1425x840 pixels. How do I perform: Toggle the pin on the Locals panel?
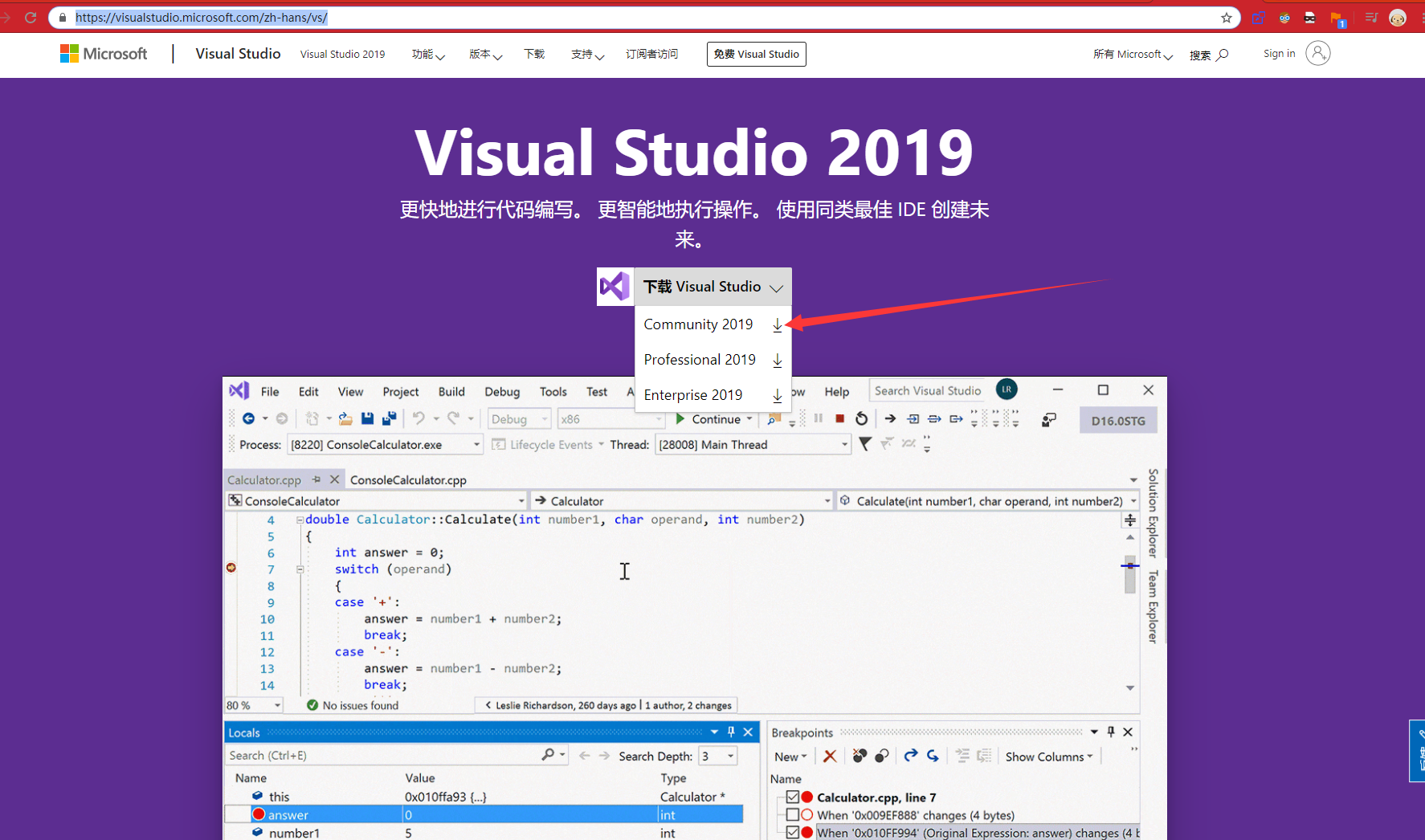point(731,732)
